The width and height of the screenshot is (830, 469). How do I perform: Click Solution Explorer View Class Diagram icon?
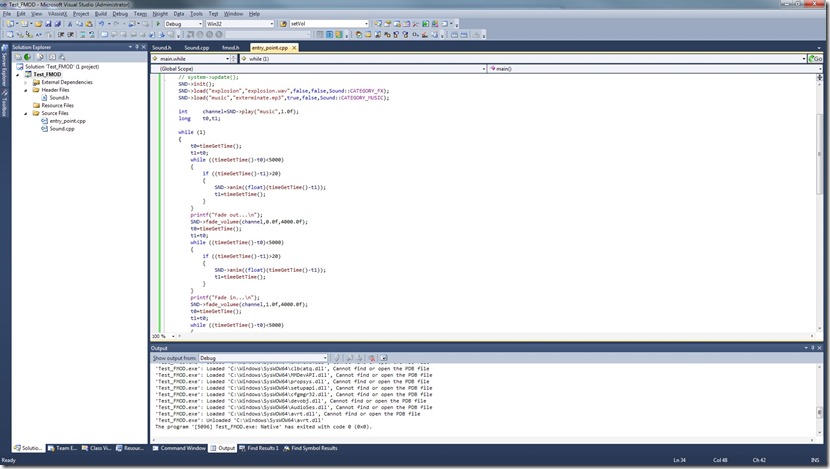point(61,57)
